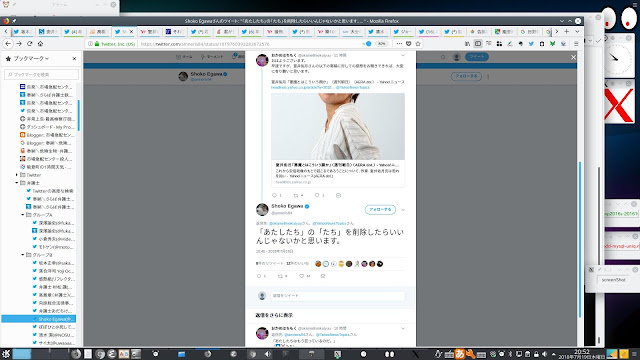
Task: Switch to the tab with the Google Maps icon
Action: pos(505,31)
